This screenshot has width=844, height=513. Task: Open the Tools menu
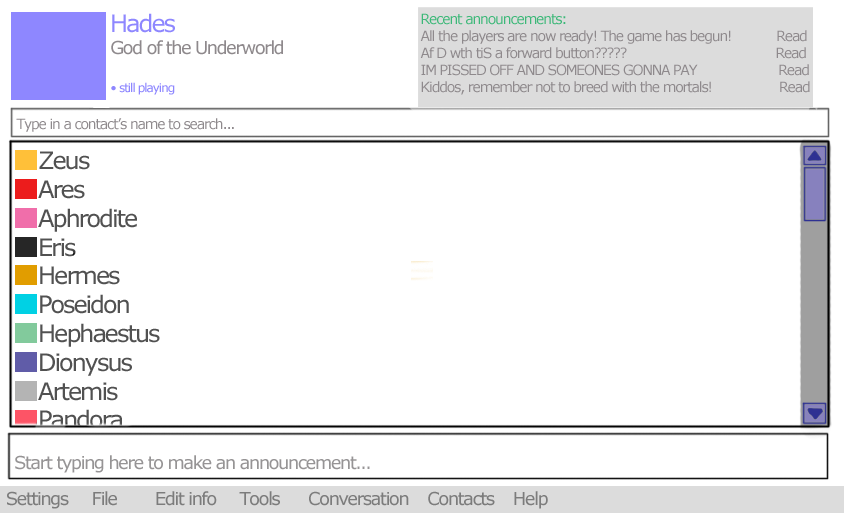pos(259,499)
